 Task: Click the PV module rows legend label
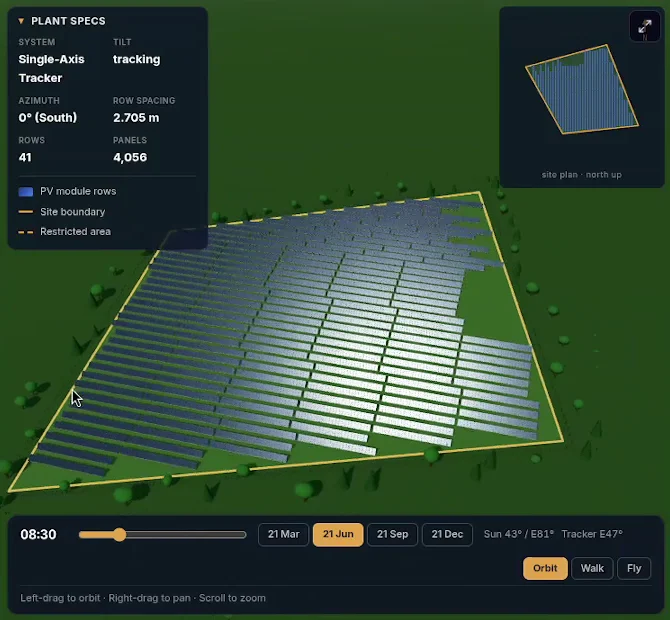78,191
